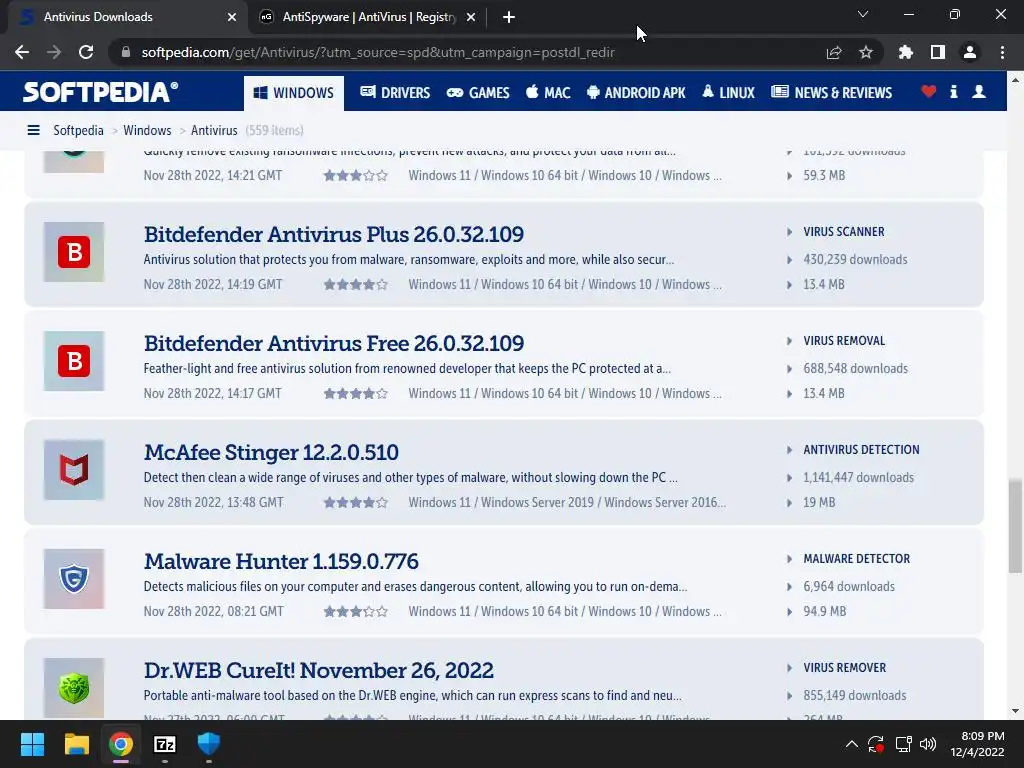Click the Softpedia info icon
Viewport: 1024px width, 768px height.
(x=953, y=92)
